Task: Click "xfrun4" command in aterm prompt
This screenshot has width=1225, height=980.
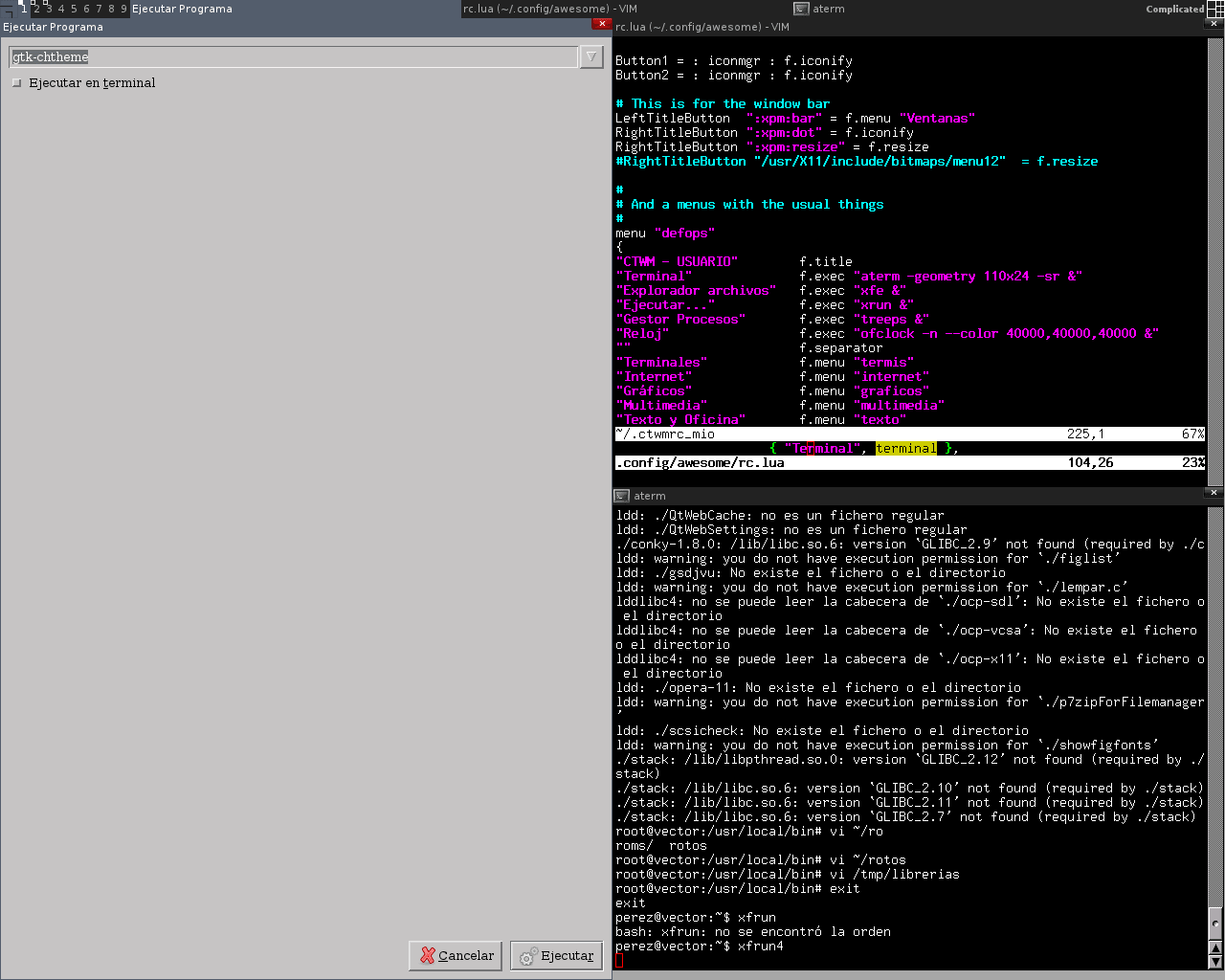Action: [x=761, y=946]
